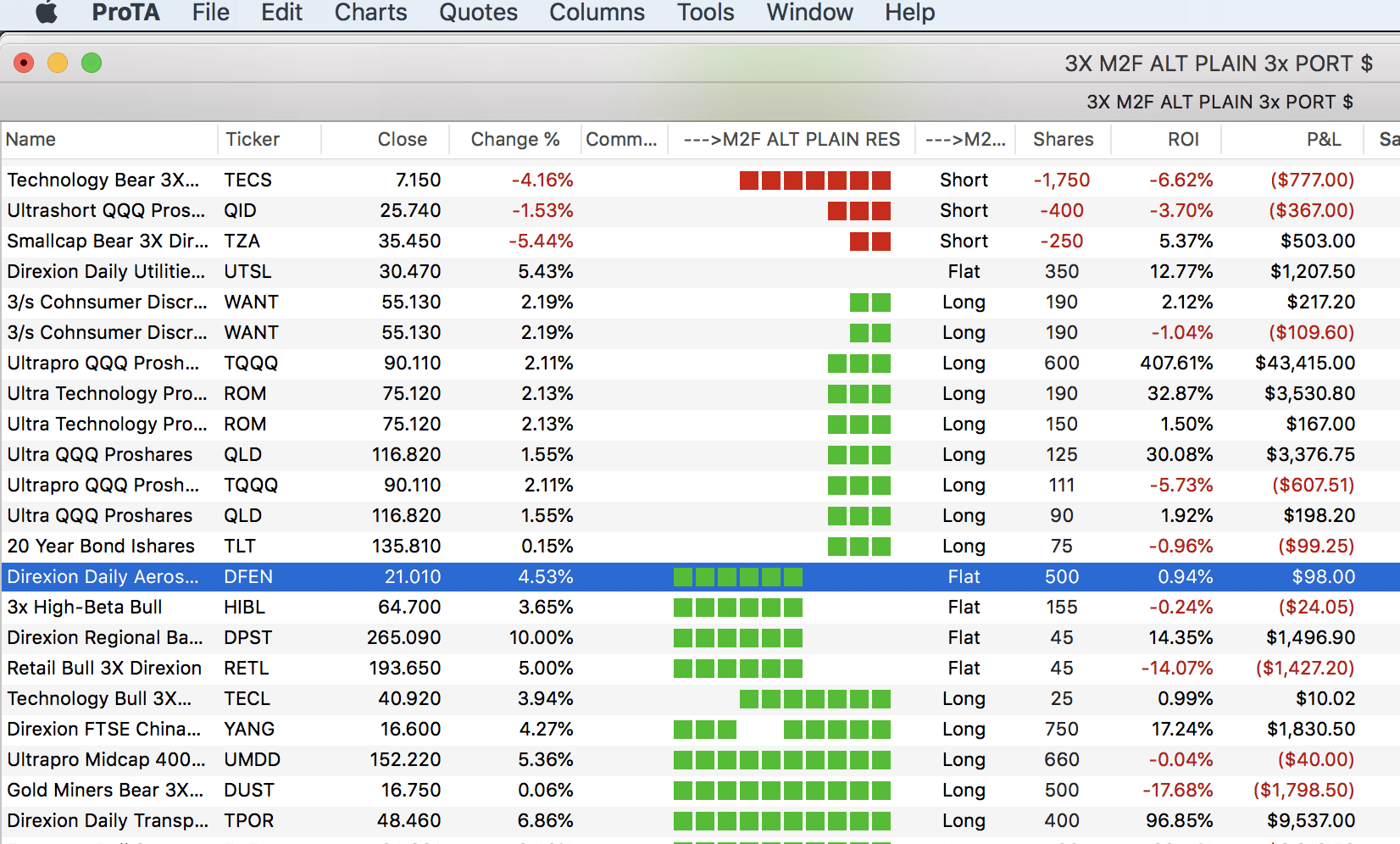
Task: Select the Direxion Regional Ba... row name
Action: (105, 638)
